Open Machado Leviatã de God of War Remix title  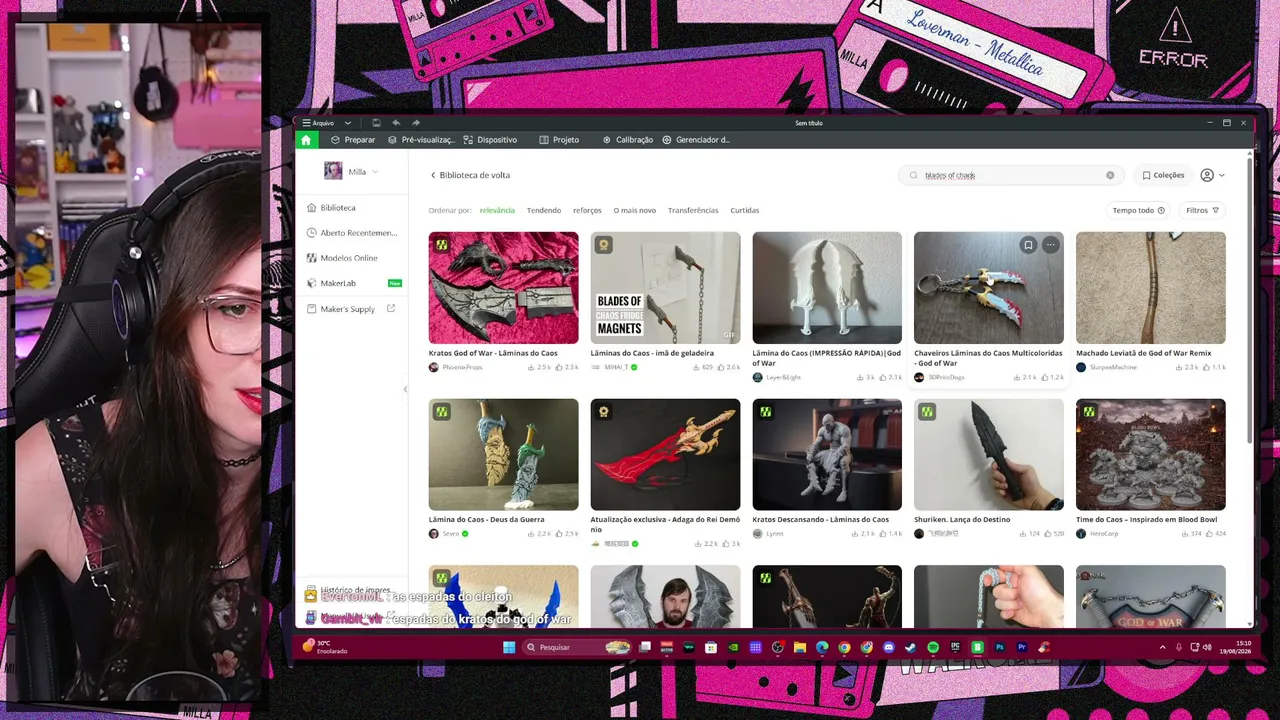click(x=1143, y=353)
